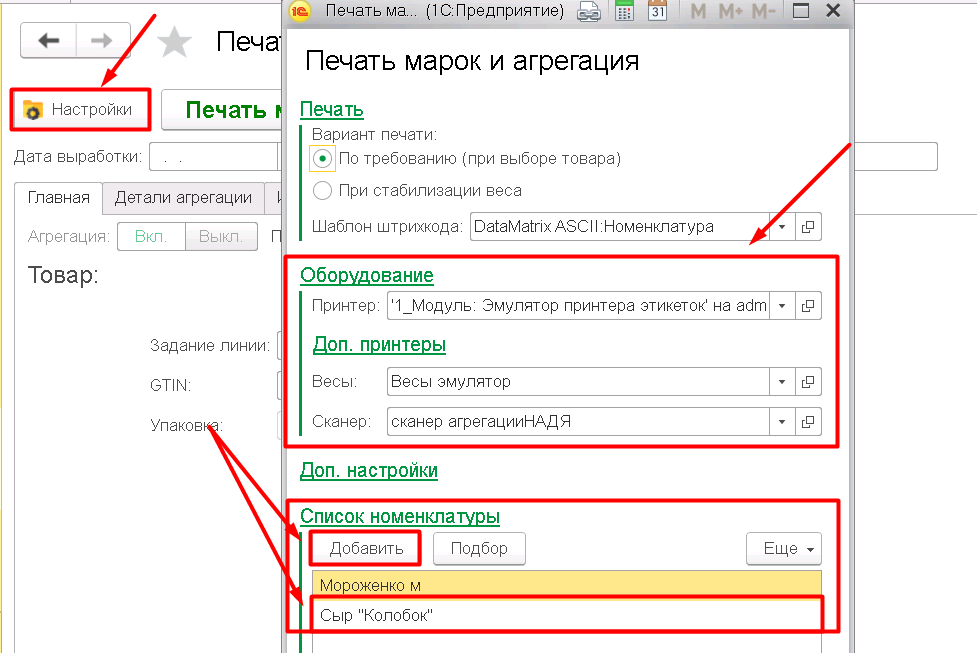The width and height of the screenshot is (977, 653).
Task: Expand the 'Доп. настройки' section link
Action: [x=369, y=469]
